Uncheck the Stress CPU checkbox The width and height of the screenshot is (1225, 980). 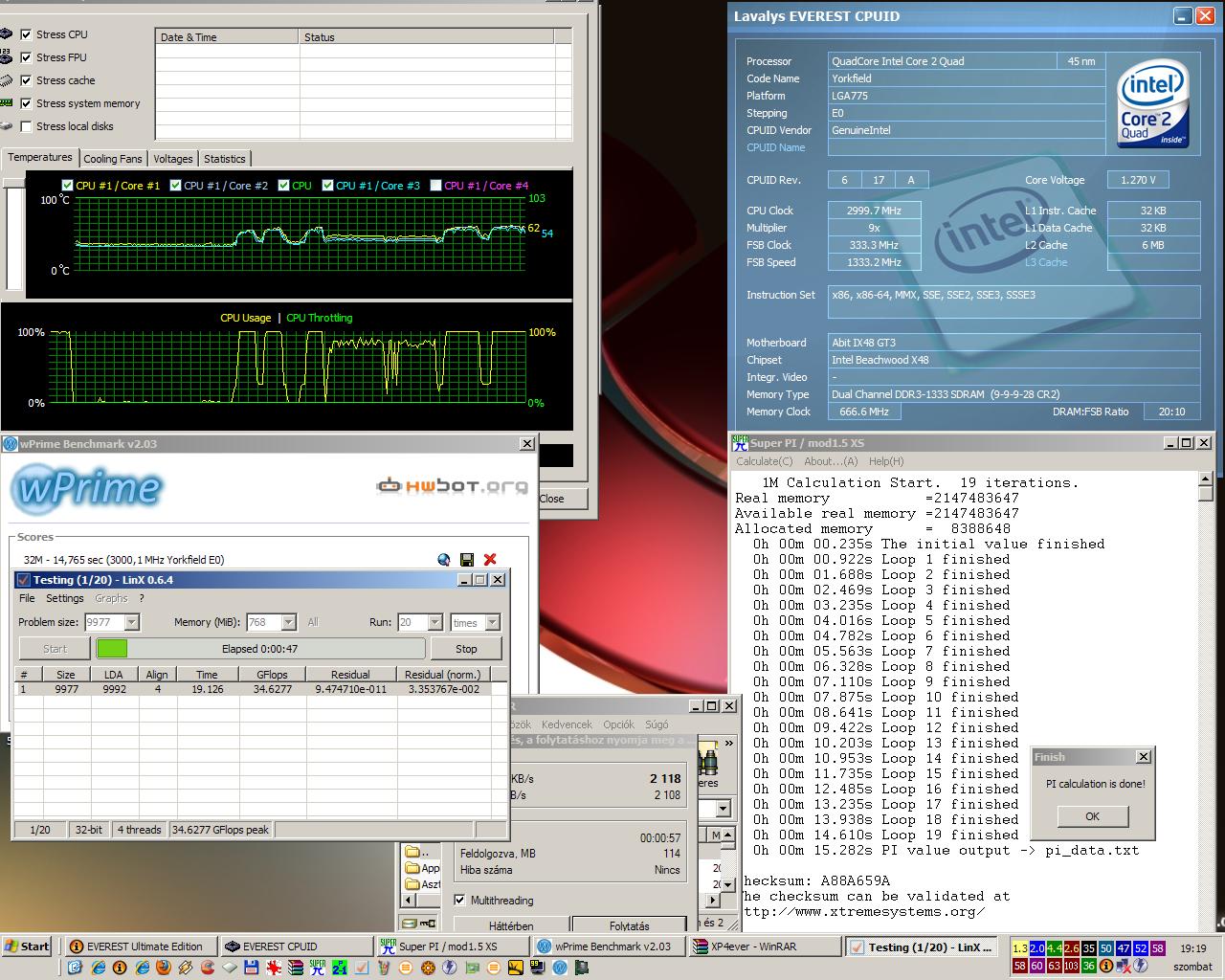(x=26, y=34)
